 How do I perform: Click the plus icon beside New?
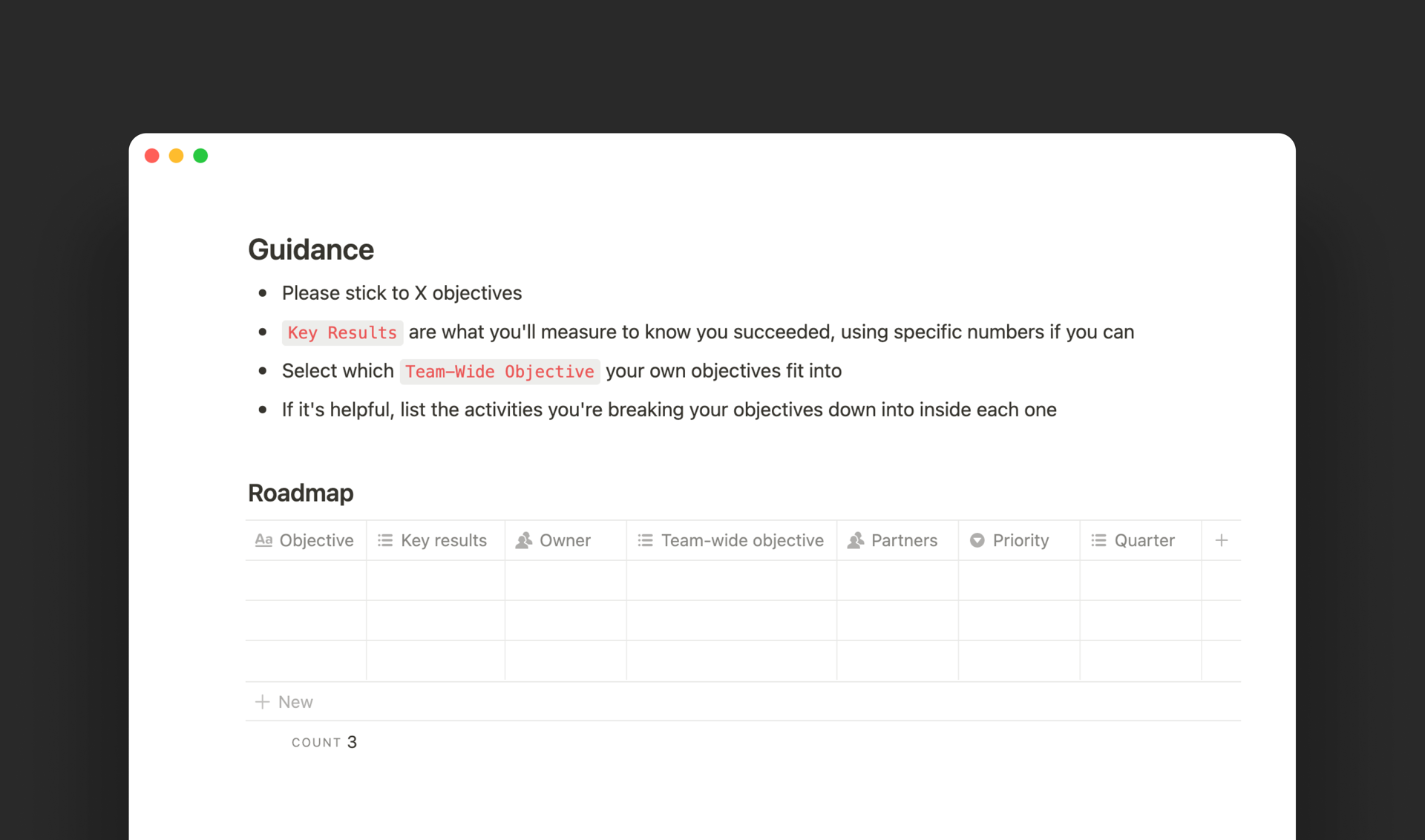click(x=262, y=702)
